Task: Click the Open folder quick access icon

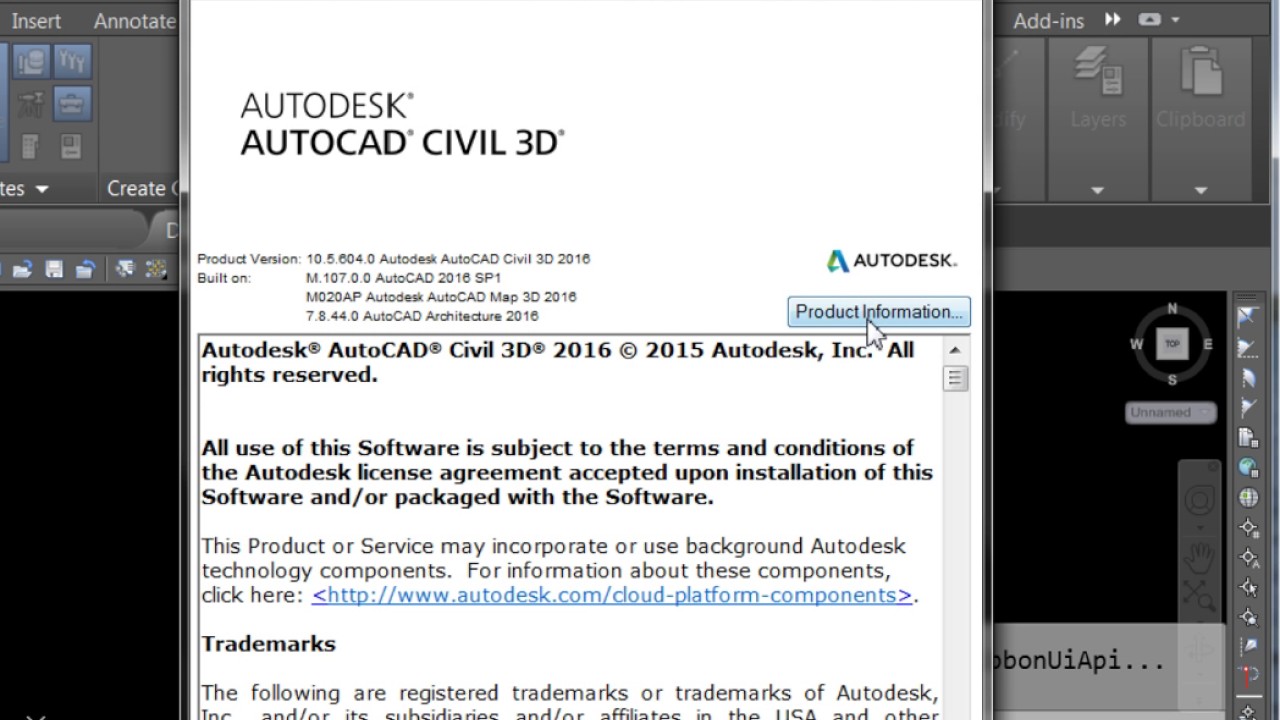Action: pyautogui.click(x=22, y=269)
